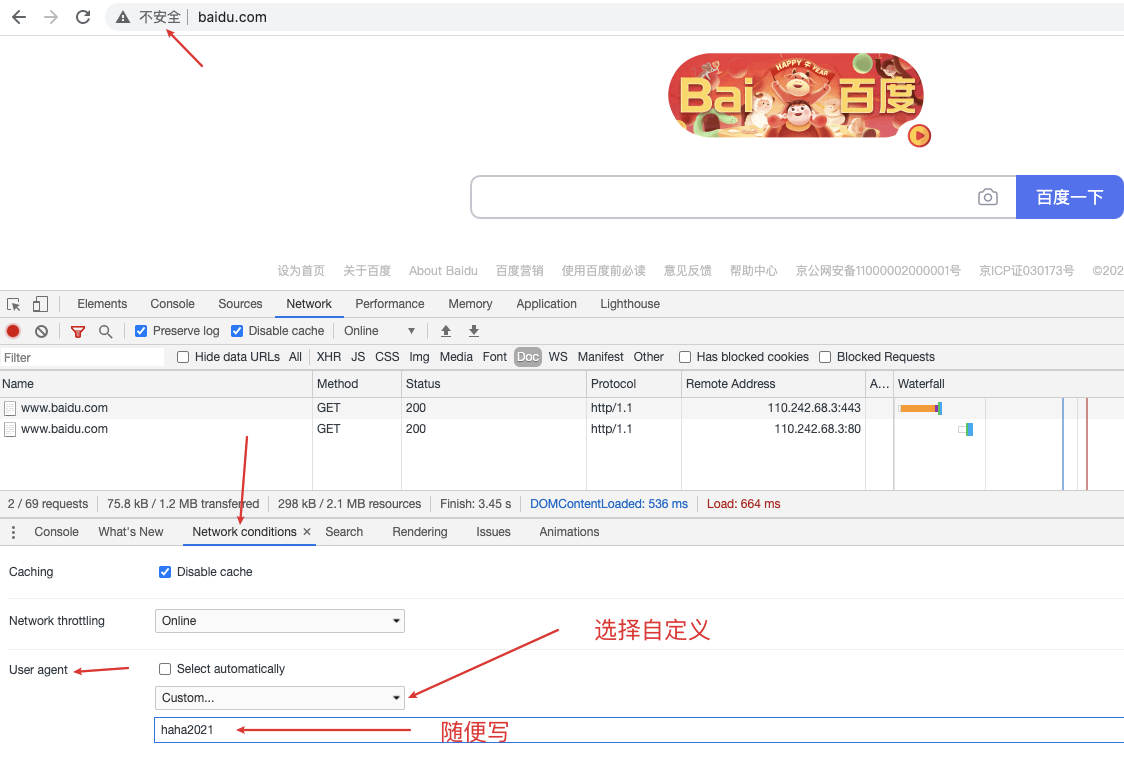Open Issues drawer tab
The image size is (1124, 757).
pos(493,532)
